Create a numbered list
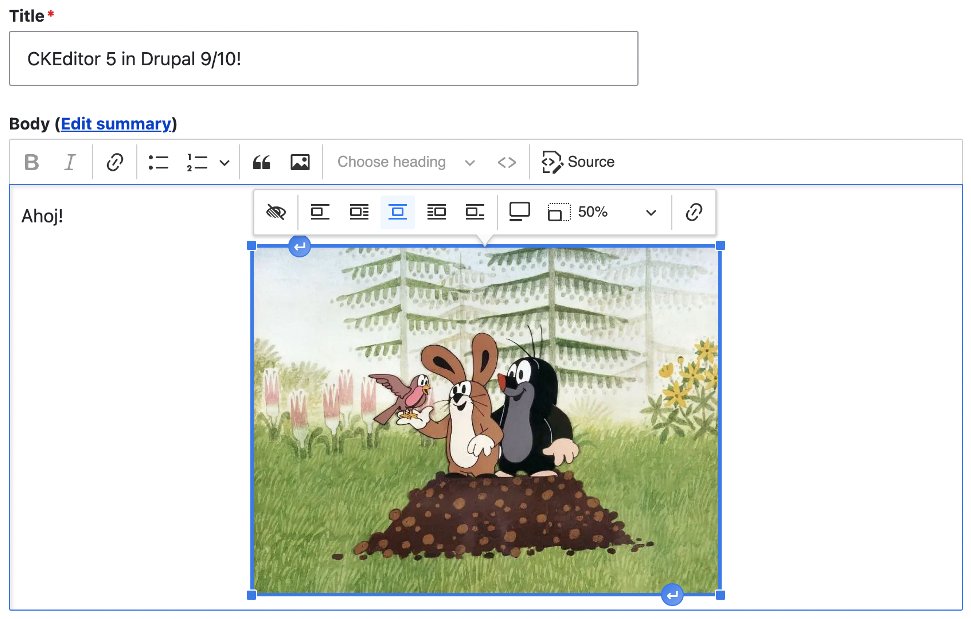This screenshot has width=971, height=619. [197, 162]
